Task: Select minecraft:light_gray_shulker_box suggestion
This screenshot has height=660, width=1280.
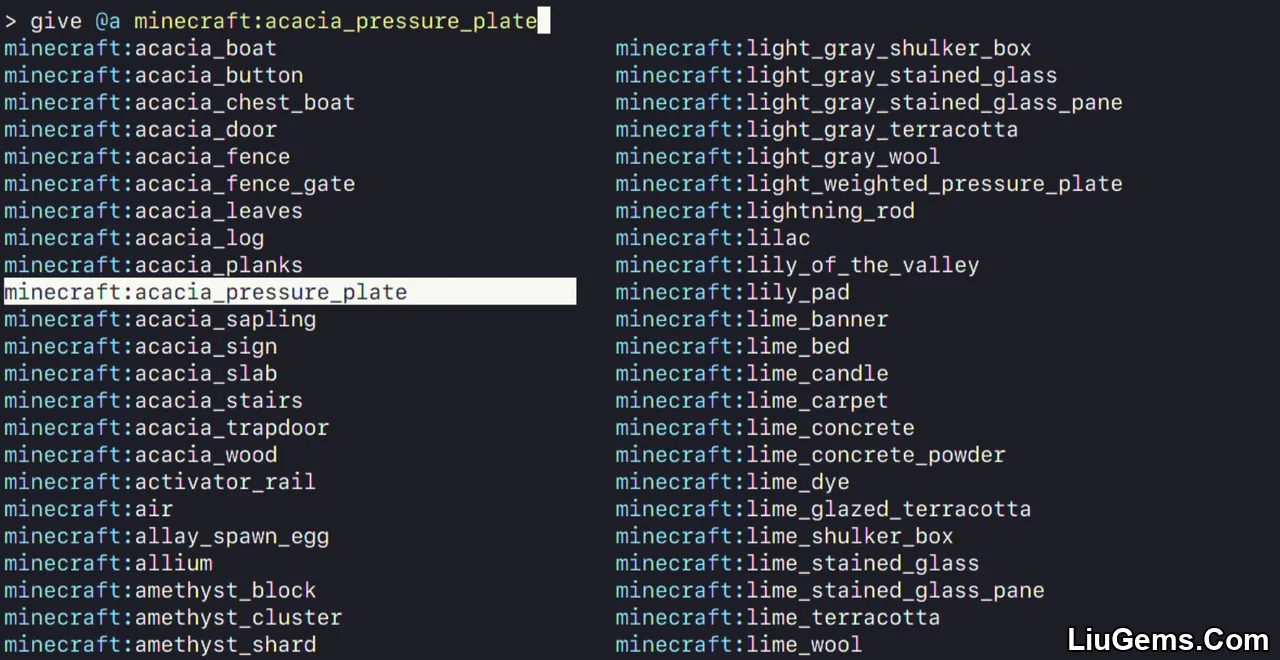Action: coord(823,48)
